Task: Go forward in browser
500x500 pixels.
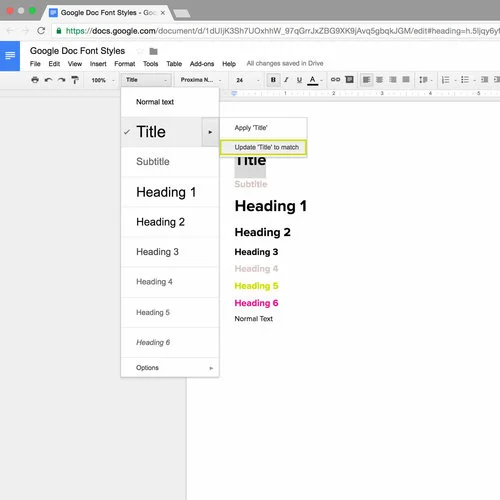Action: (25, 31)
